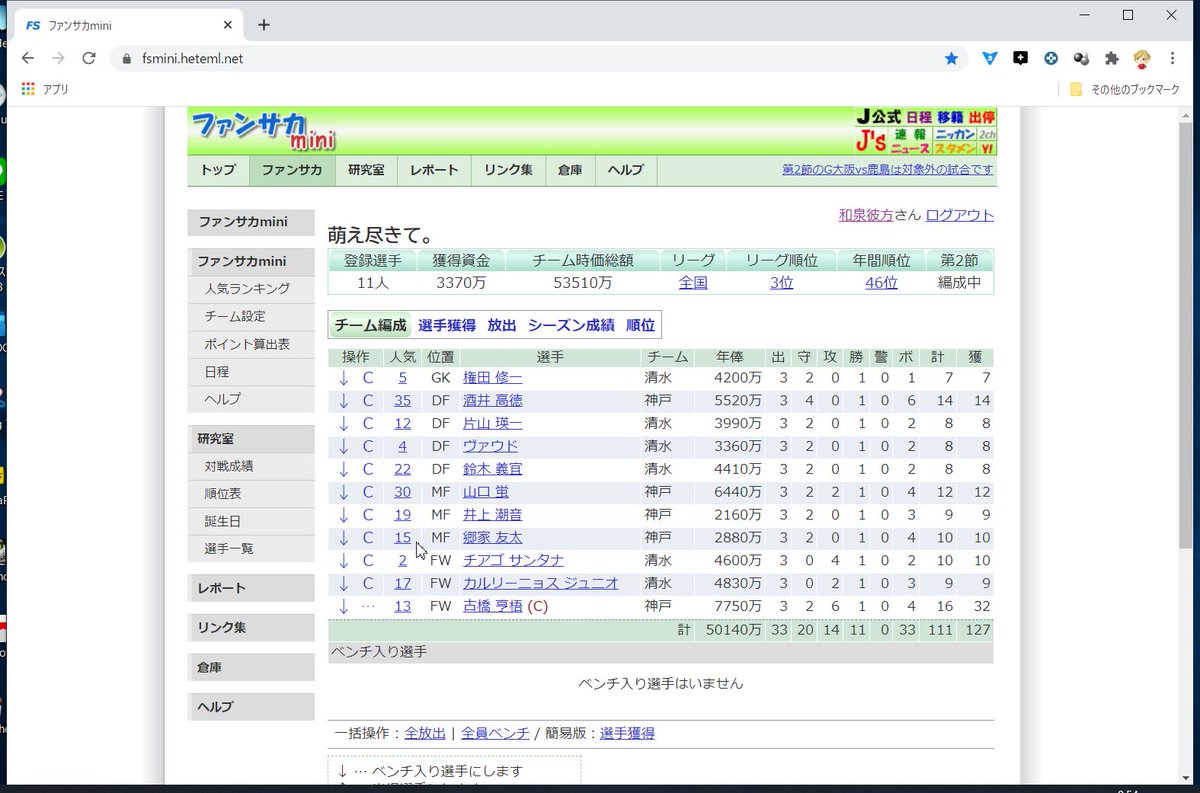Bench チアゴ サンタナ using the down arrow
The height and width of the screenshot is (793, 1200).
[x=343, y=560]
